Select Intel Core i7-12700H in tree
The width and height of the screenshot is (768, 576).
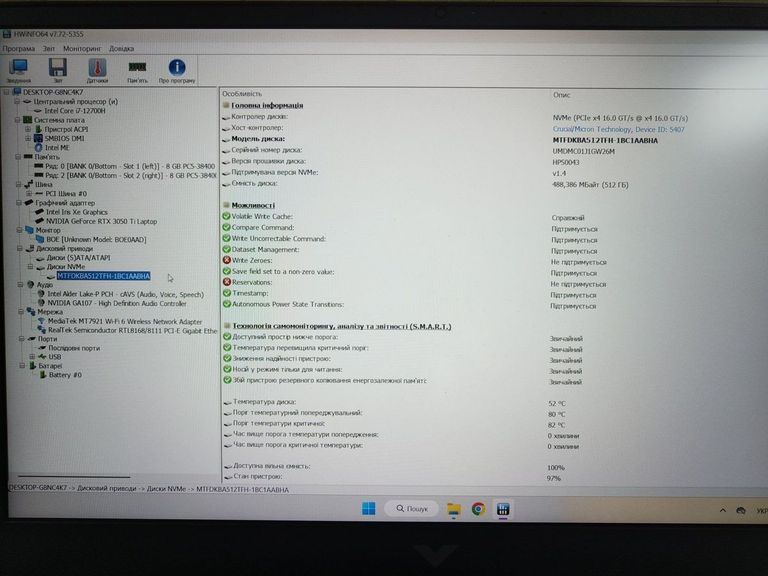(75, 111)
